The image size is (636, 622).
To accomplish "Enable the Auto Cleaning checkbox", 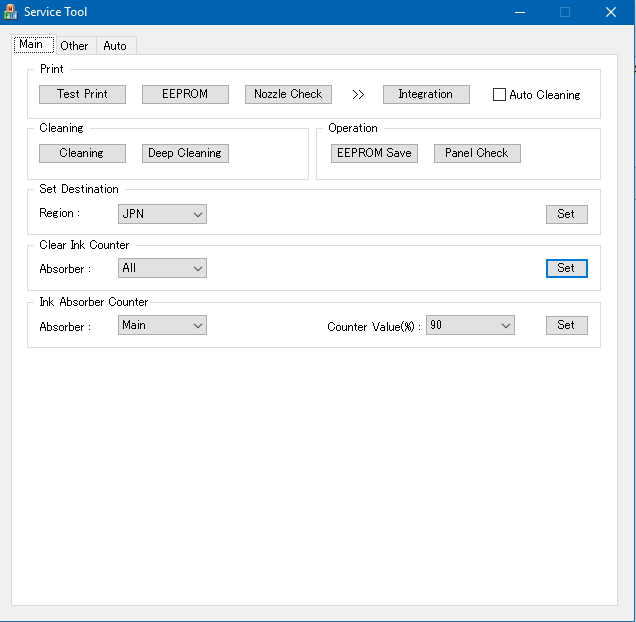I will 500,95.
